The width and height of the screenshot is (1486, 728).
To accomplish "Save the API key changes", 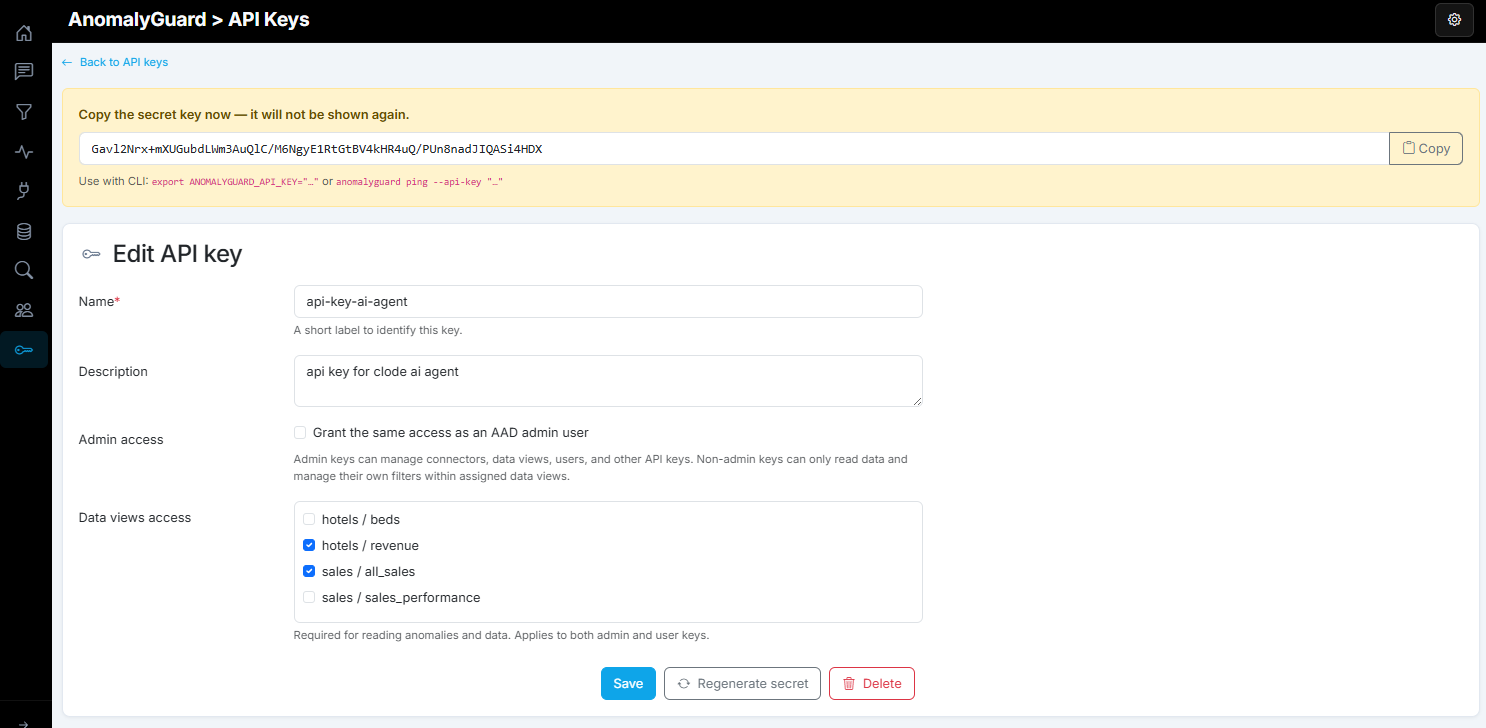I will tap(628, 684).
